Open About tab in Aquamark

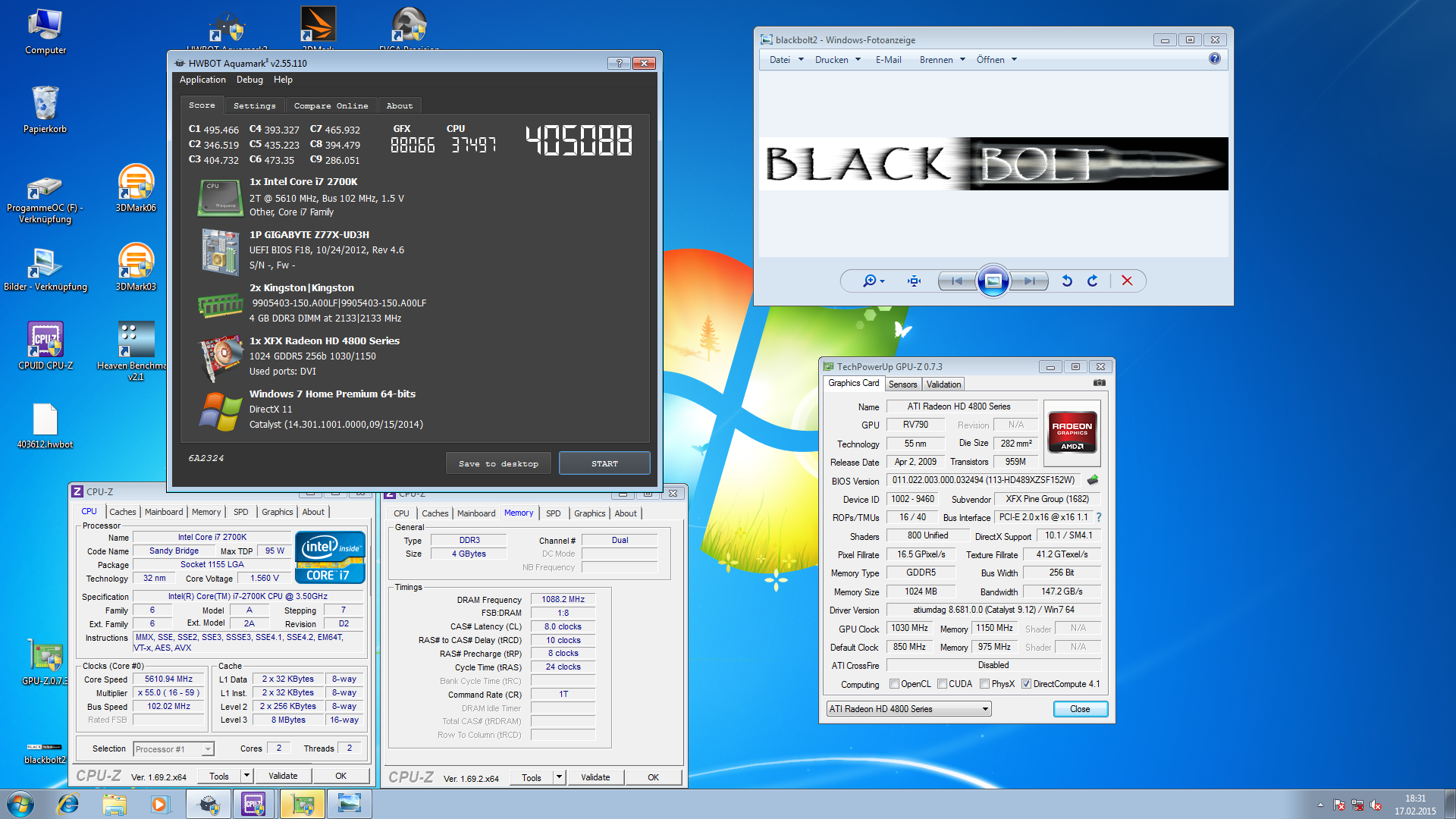[400, 105]
